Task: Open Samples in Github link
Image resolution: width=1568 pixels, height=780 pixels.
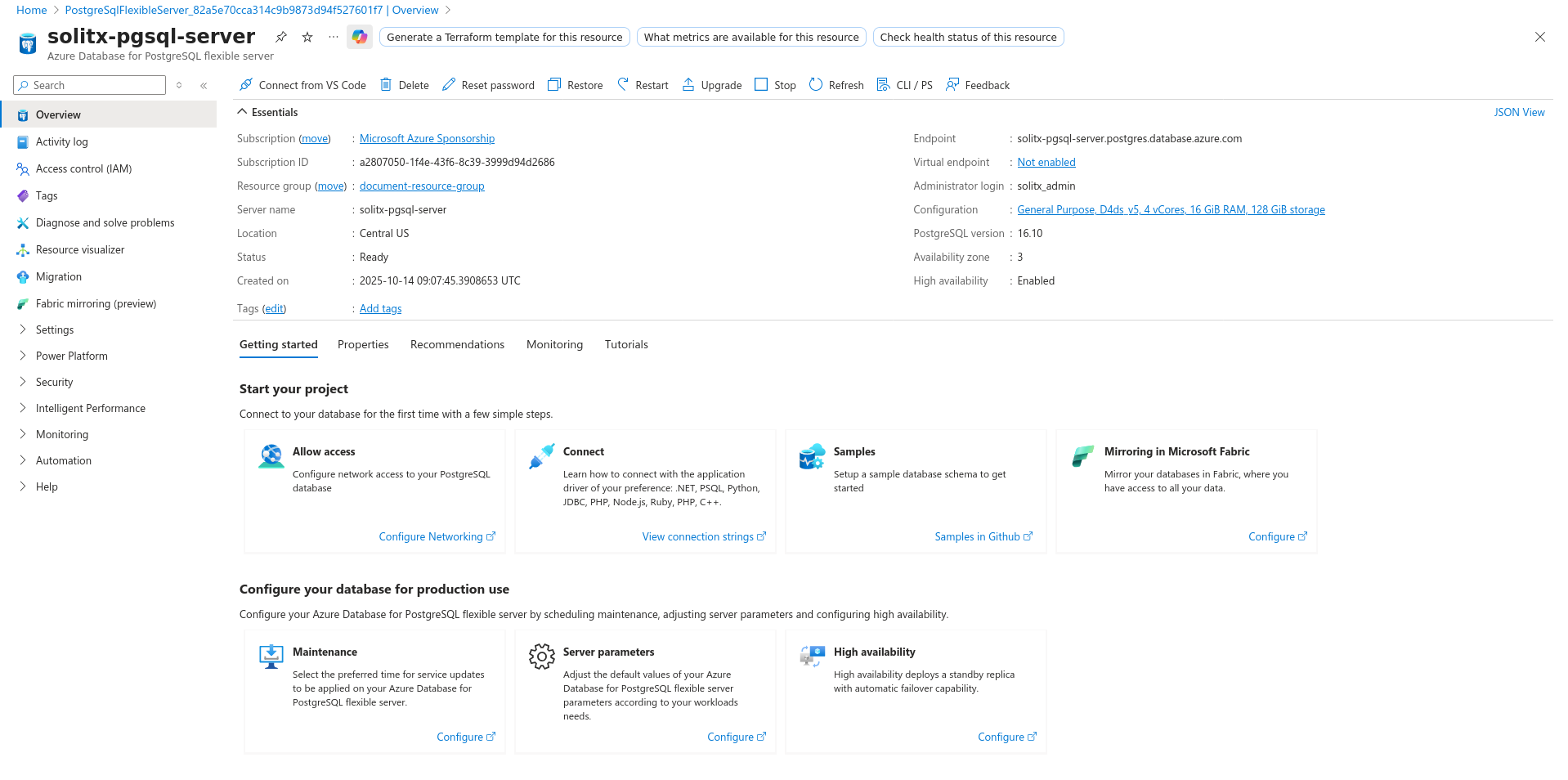Action: click(983, 536)
